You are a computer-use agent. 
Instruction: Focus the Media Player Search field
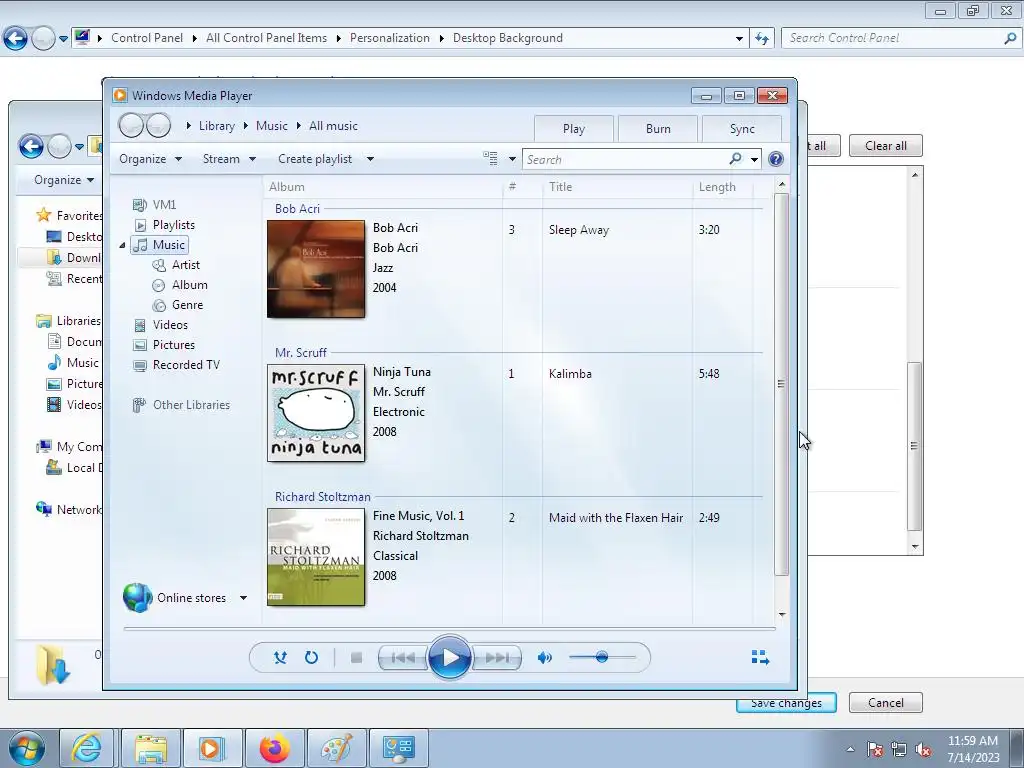pyautogui.click(x=626, y=159)
